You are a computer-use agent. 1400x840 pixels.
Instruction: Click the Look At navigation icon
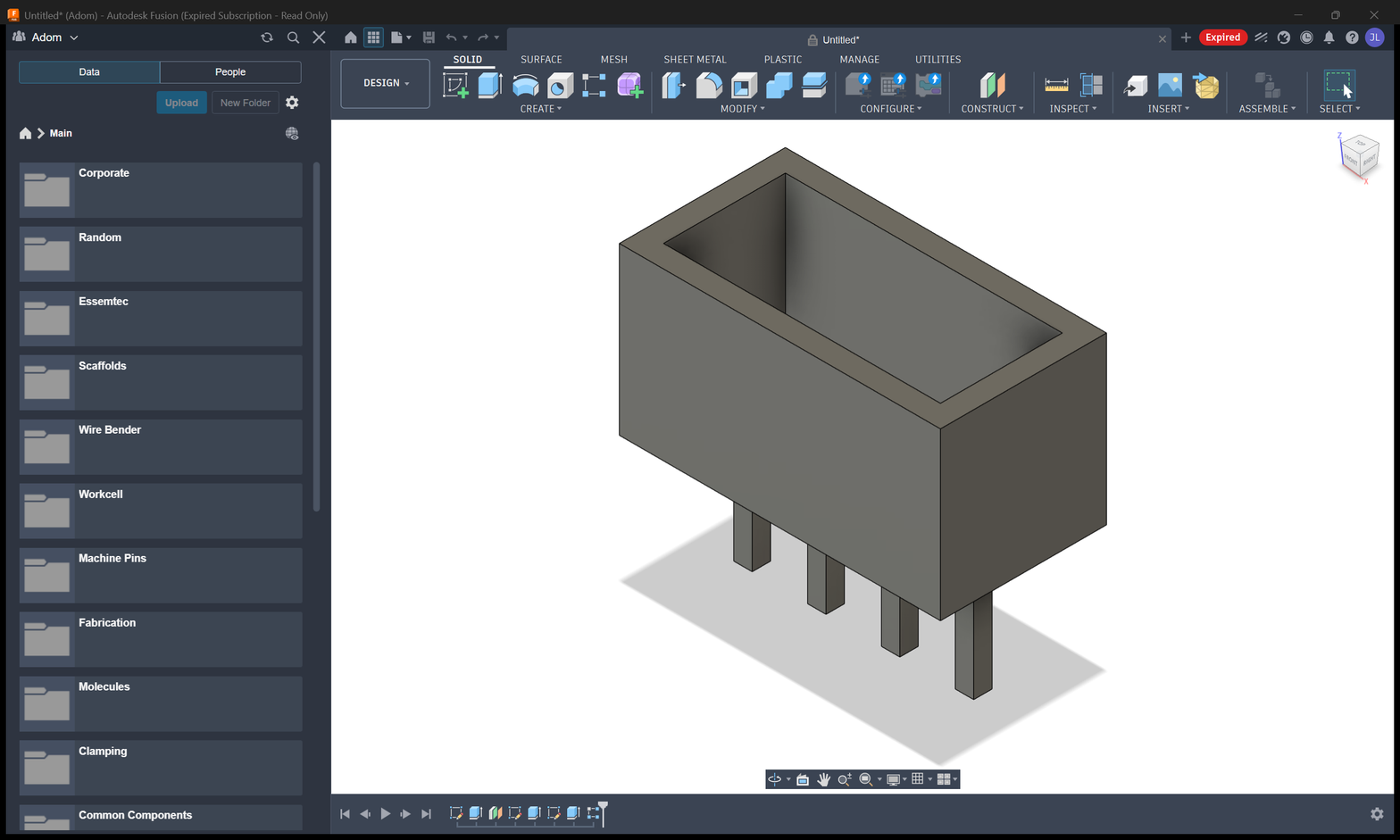click(x=803, y=779)
